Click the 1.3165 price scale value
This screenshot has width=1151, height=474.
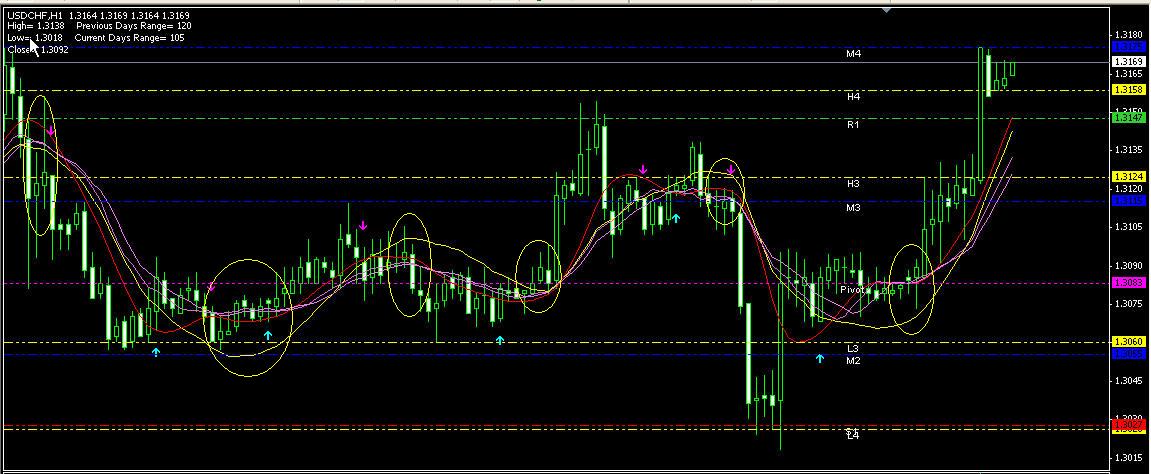1128,73
